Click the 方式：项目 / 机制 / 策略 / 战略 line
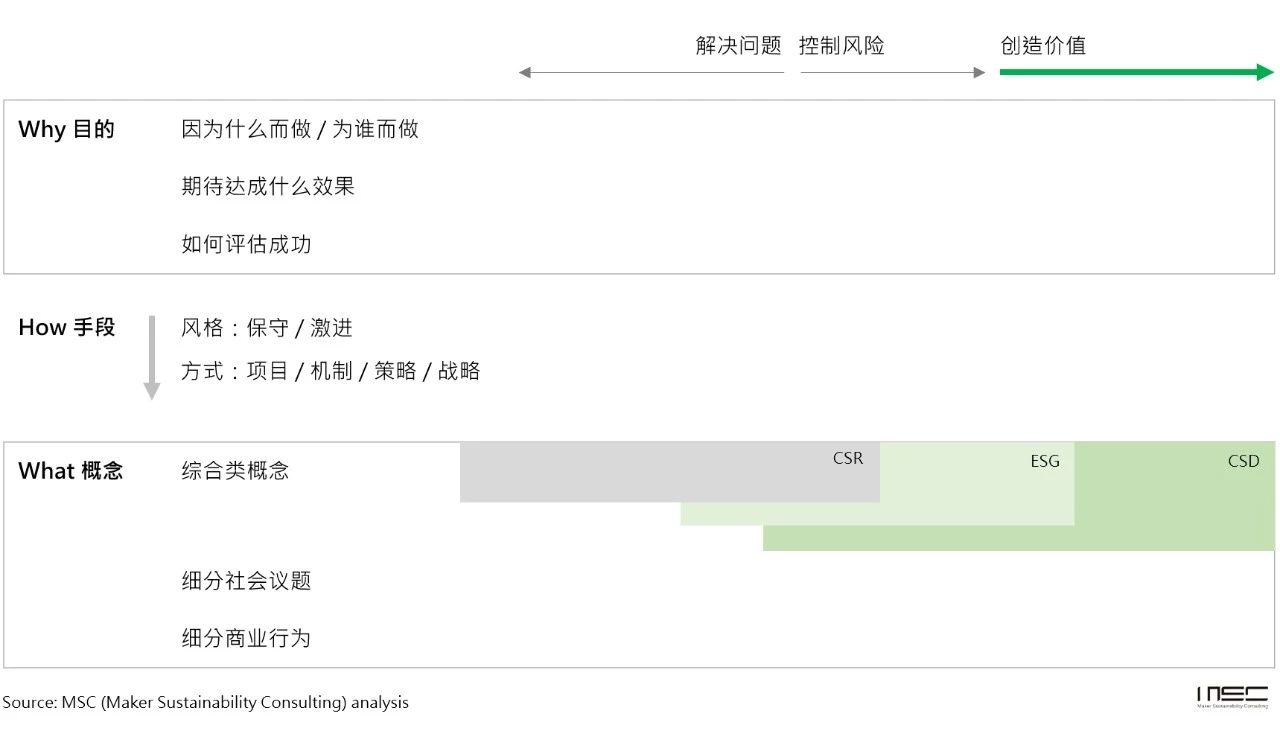1280x734 pixels. (x=331, y=371)
